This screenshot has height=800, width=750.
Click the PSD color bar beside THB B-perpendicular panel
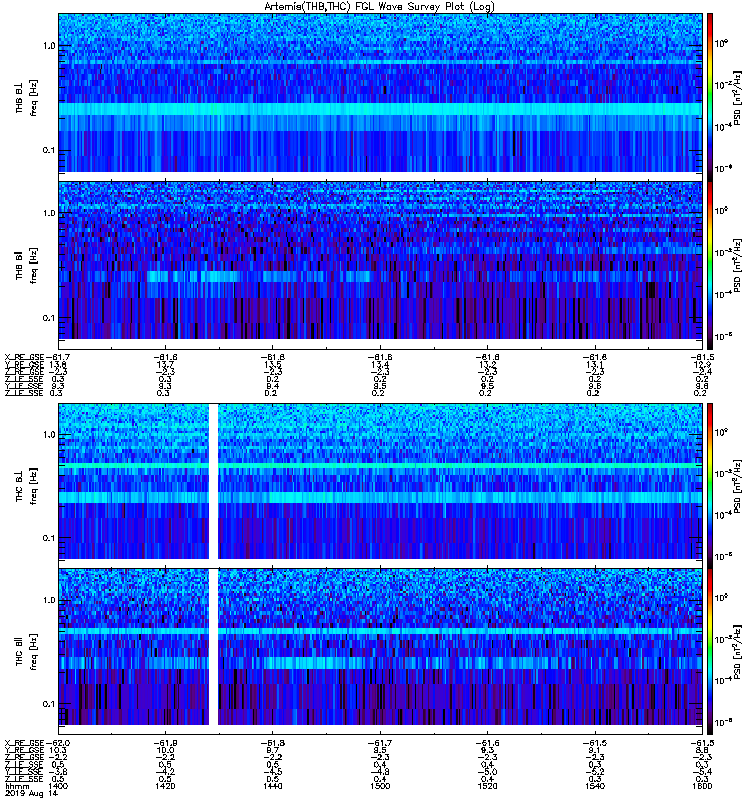pyautogui.click(x=710, y=97)
